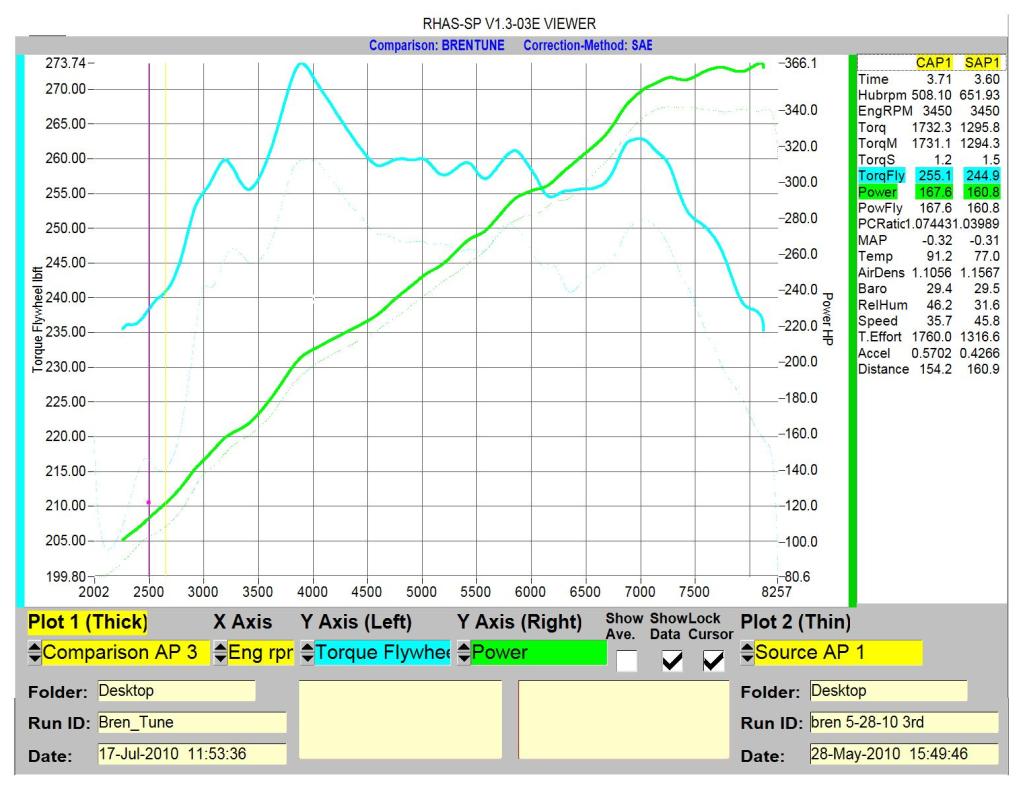Open the green Power right axis selector
This screenshot has width=1023, height=789.
click(x=538, y=654)
